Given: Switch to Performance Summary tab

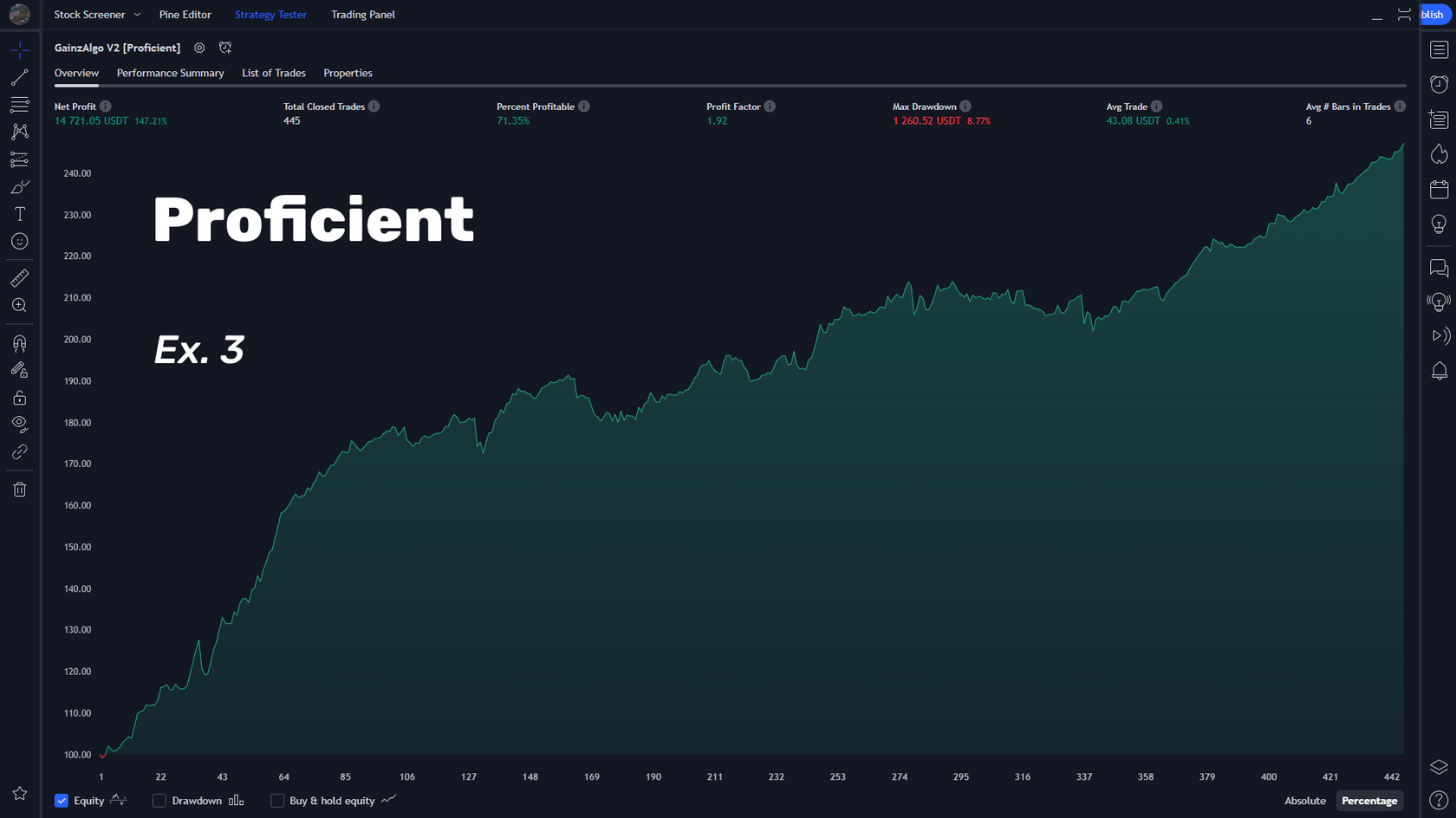Looking at the screenshot, I should [x=170, y=73].
